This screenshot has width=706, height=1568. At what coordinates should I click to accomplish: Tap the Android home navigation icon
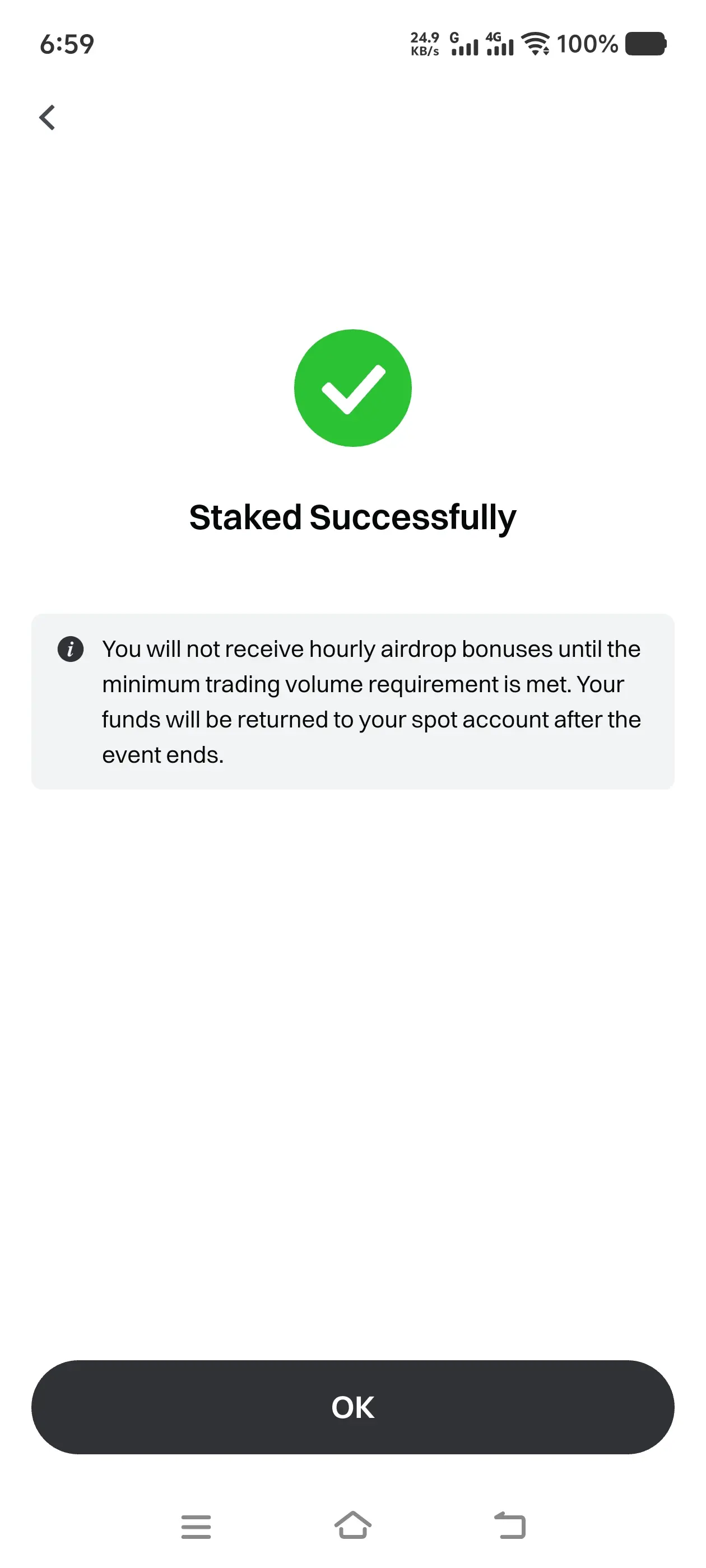click(352, 1525)
